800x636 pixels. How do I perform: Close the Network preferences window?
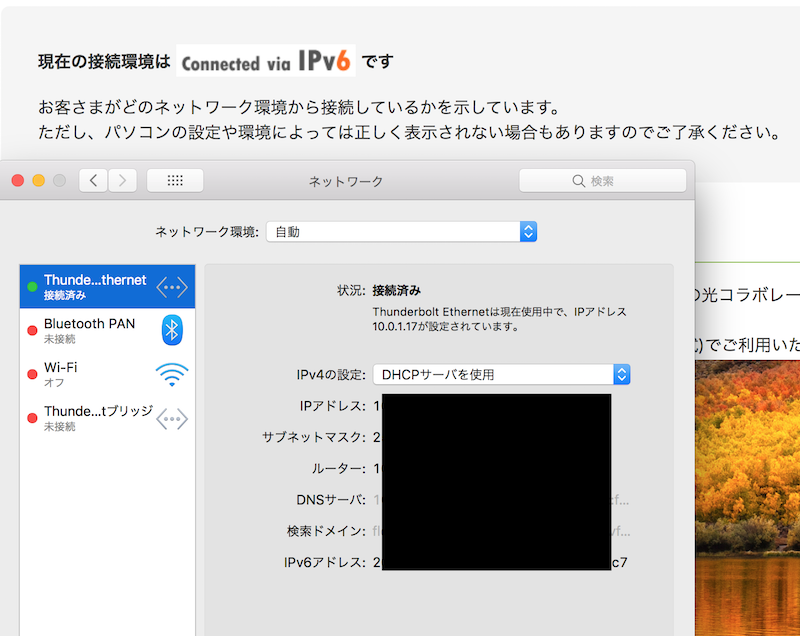(18, 181)
